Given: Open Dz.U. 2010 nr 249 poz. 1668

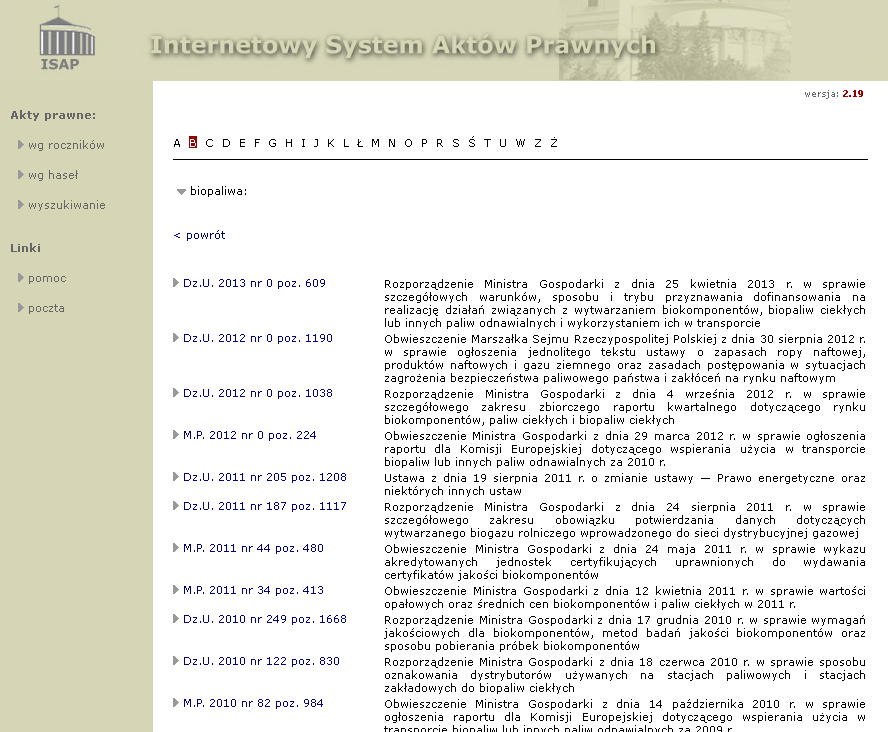Looking at the screenshot, I should pos(264,619).
